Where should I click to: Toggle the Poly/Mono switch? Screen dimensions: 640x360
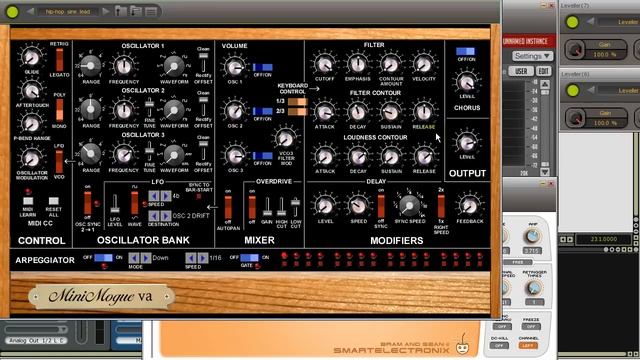[x=60, y=110]
